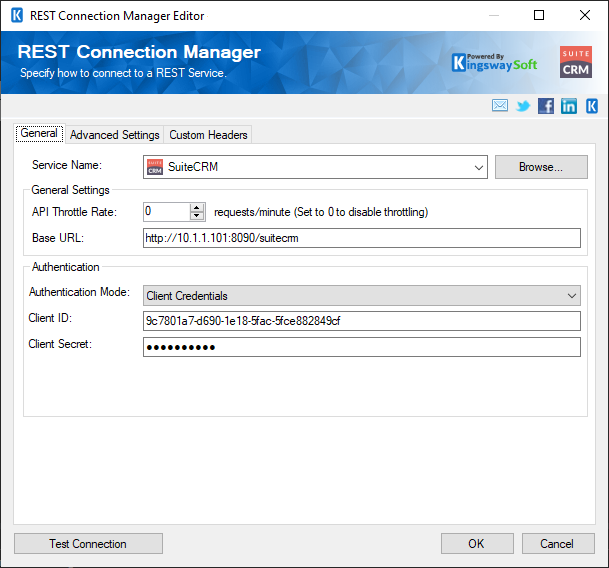Screen dimensions: 609x568
Task: Click the email envelope icon
Action: click(x=499, y=106)
